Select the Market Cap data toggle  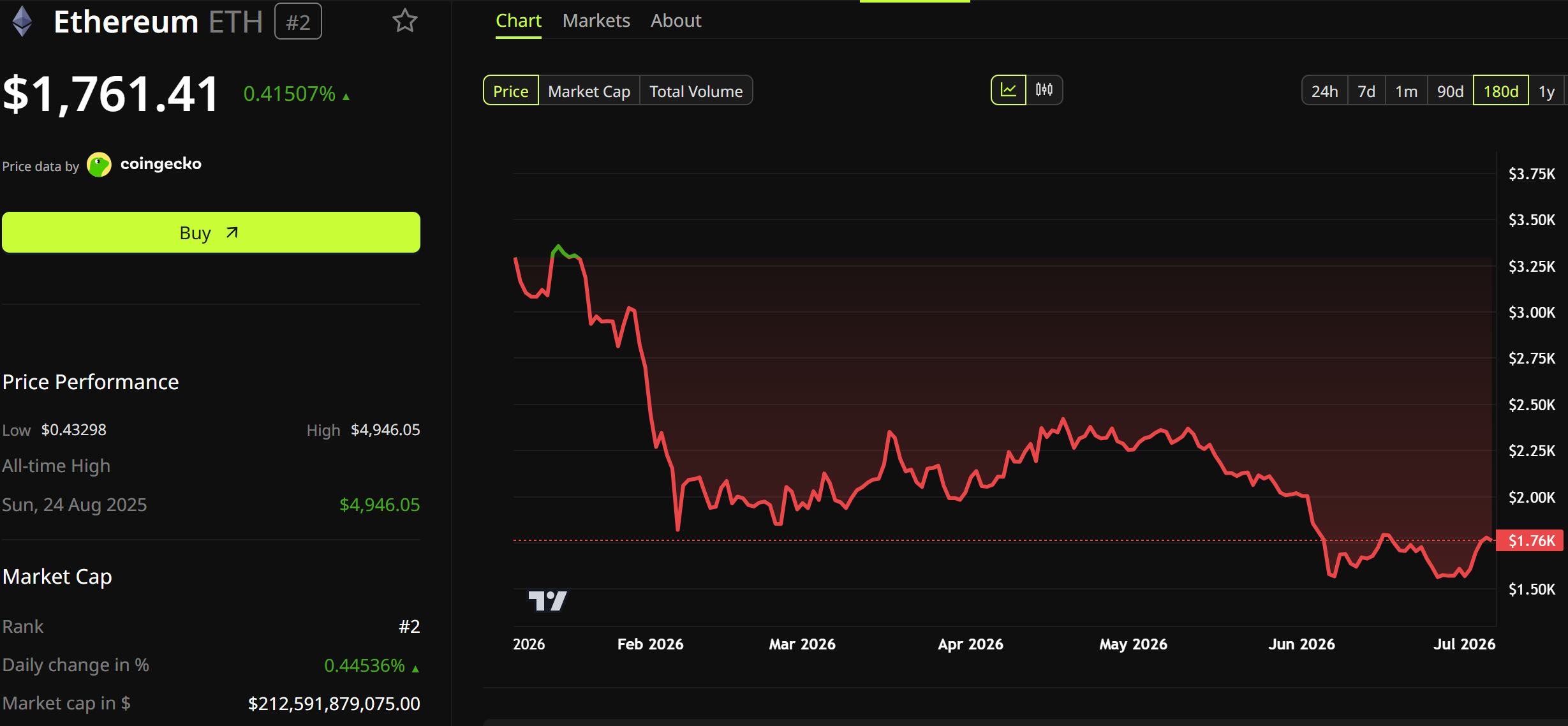coord(589,91)
